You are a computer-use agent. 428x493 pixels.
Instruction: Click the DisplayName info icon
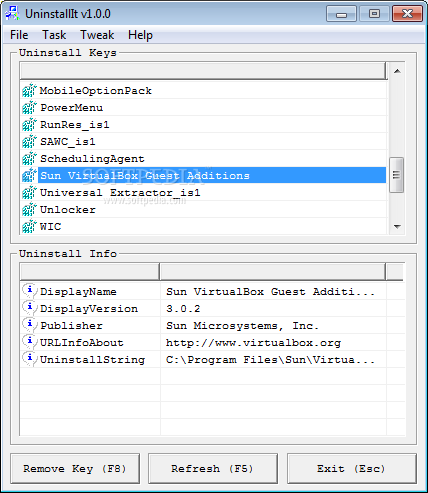(x=29, y=291)
